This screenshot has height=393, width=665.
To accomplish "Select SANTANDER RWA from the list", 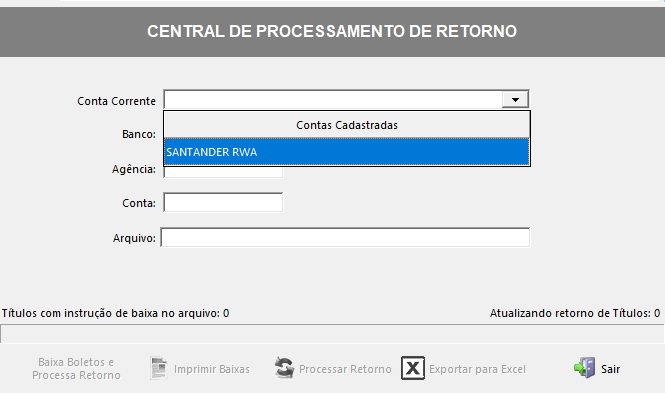I will tap(346, 152).
